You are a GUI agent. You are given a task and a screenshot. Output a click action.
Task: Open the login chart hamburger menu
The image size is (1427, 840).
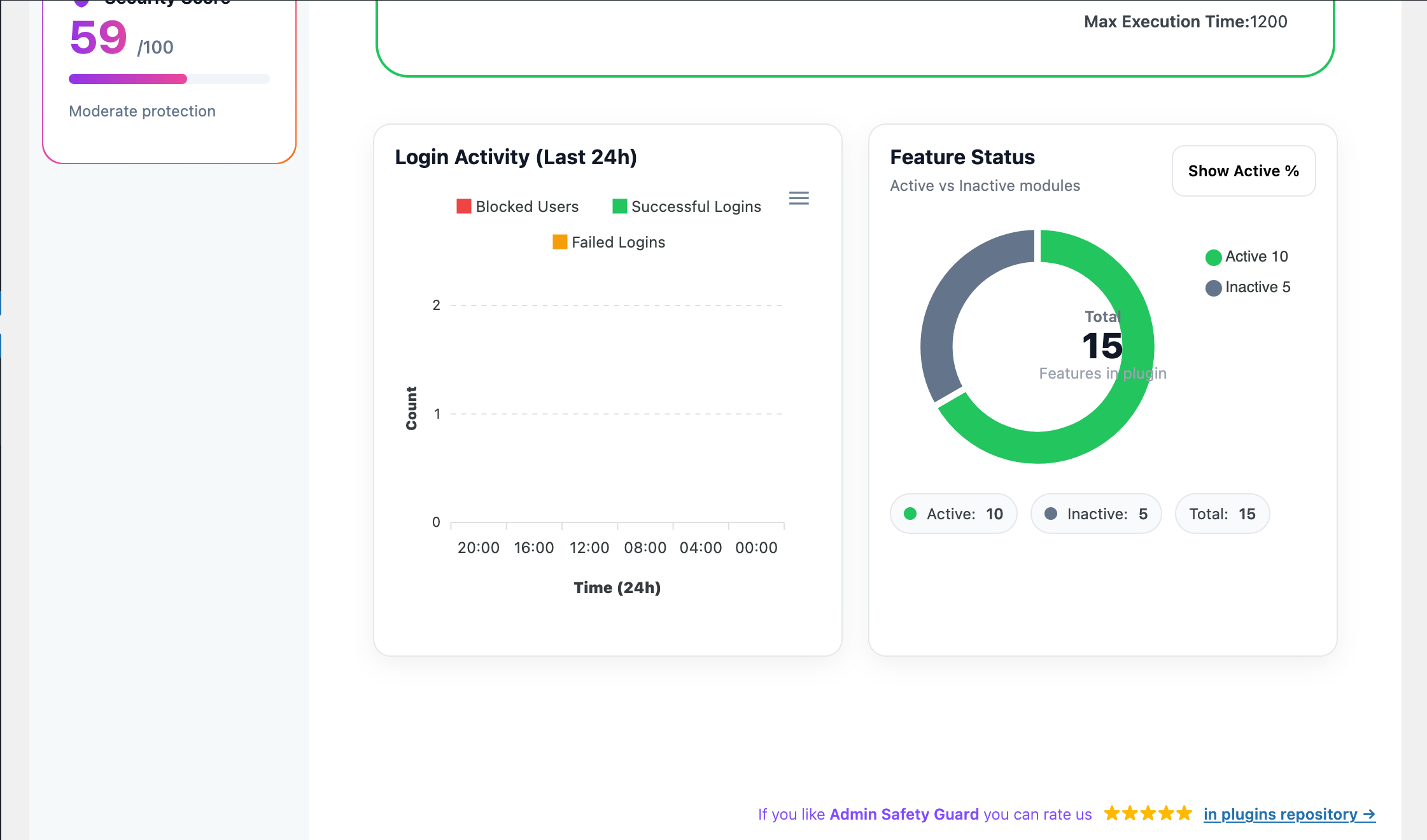coord(799,199)
